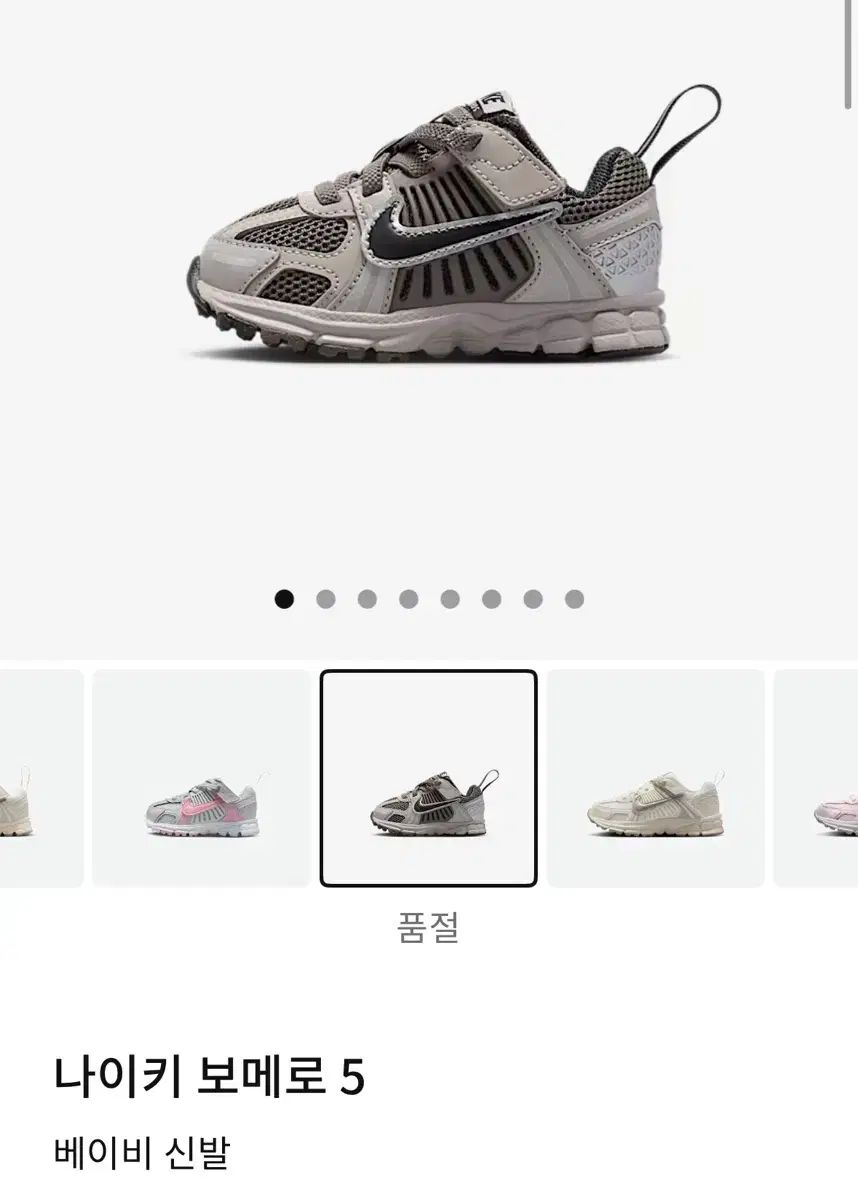Select the first carousel pagination dot
The height and width of the screenshot is (1200, 858).
pyautogui.click(x=285, y=599)
